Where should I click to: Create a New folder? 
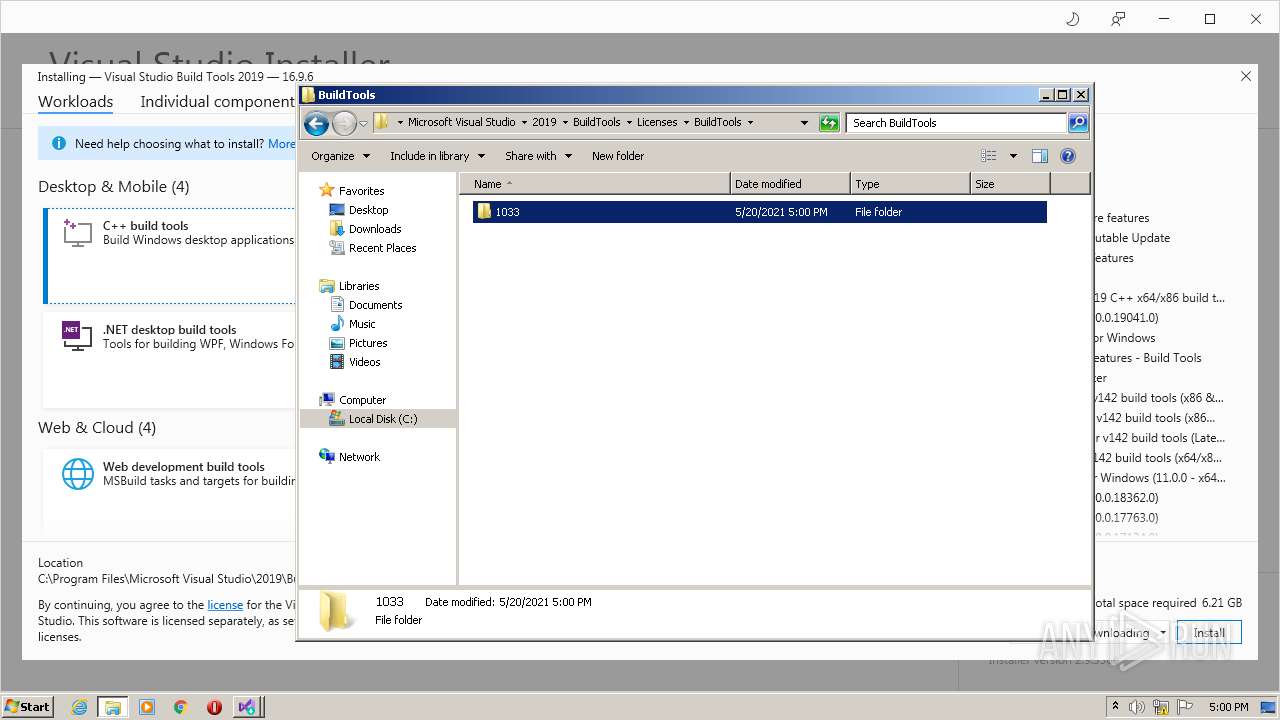pyautogui.click(x=618, y=156)
